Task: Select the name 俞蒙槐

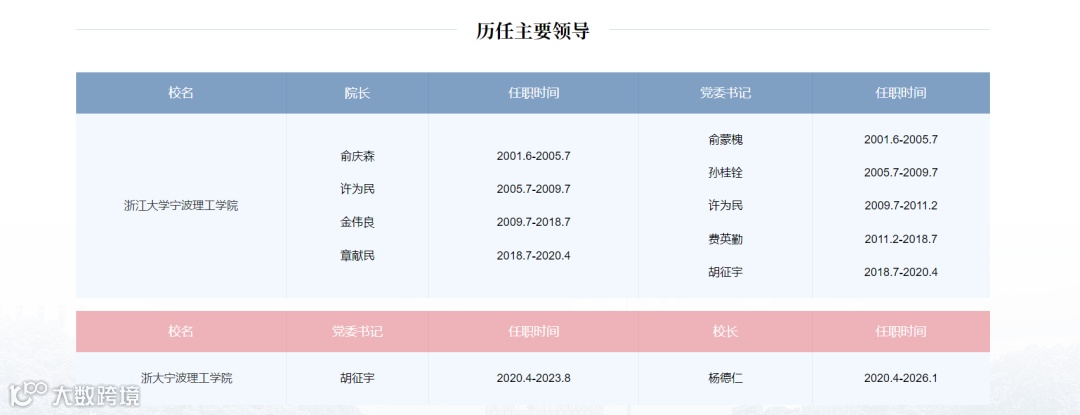Action: click(725, 140)
